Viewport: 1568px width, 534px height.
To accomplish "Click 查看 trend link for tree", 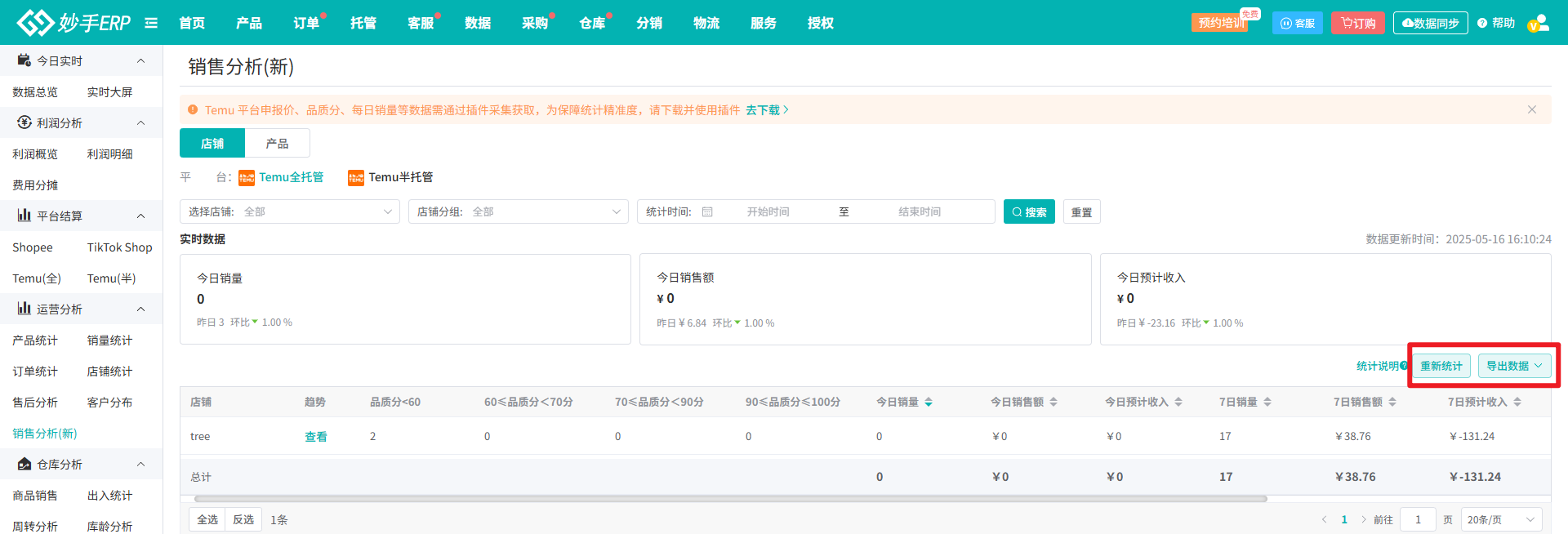I will point(316,437).
